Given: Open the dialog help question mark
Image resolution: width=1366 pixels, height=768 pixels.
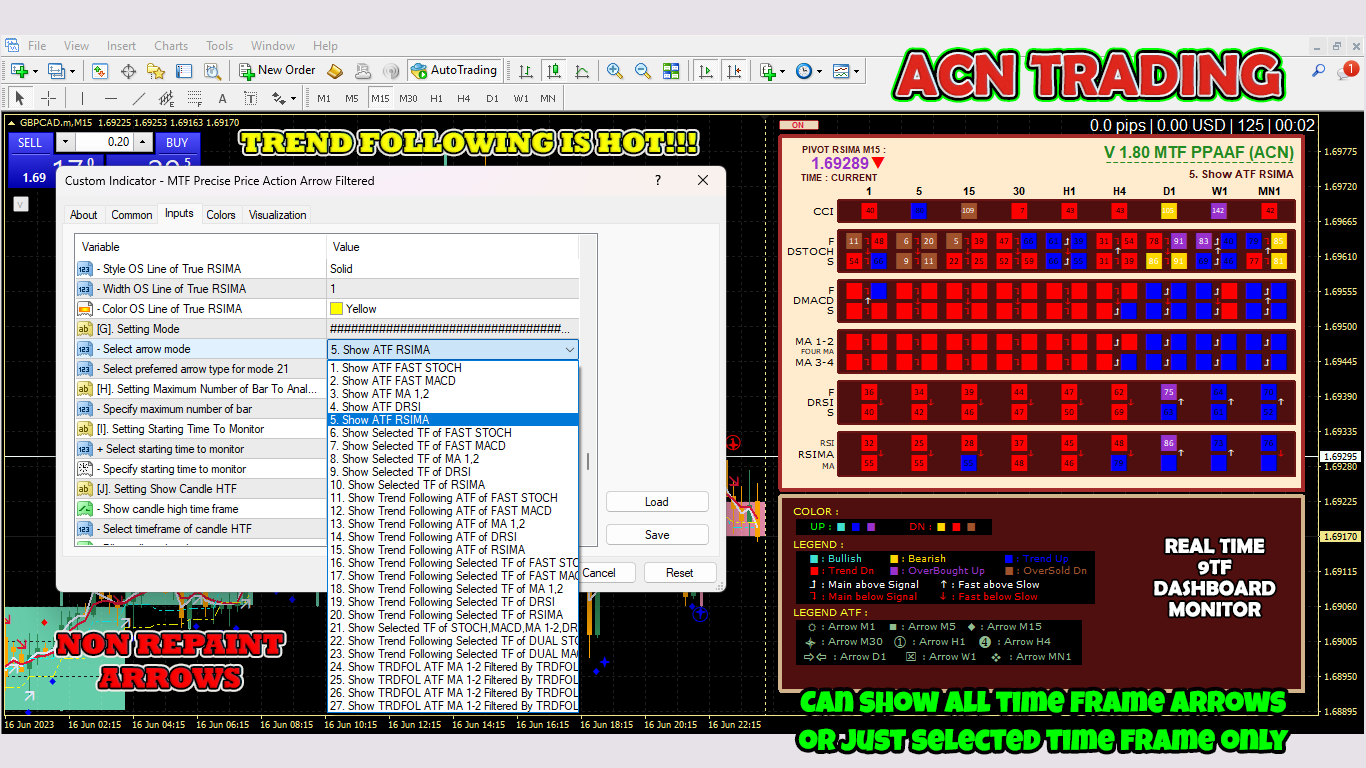Looking at the screenshot, I should click(x=658, y=180).
